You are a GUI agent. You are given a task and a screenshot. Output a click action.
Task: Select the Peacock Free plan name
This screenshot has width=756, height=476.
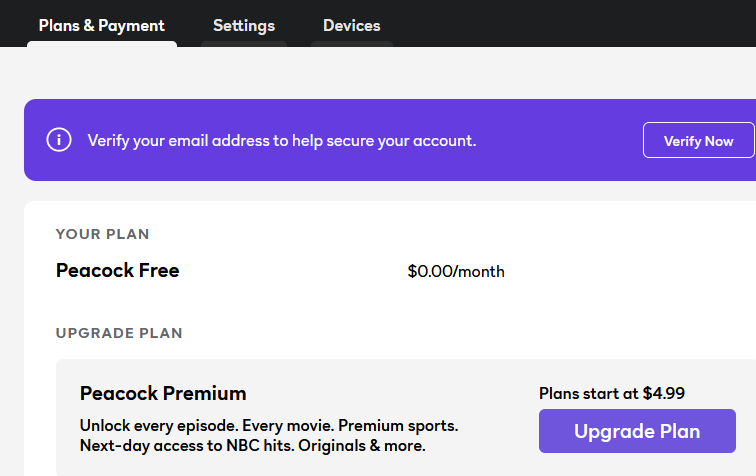point(118,271)
